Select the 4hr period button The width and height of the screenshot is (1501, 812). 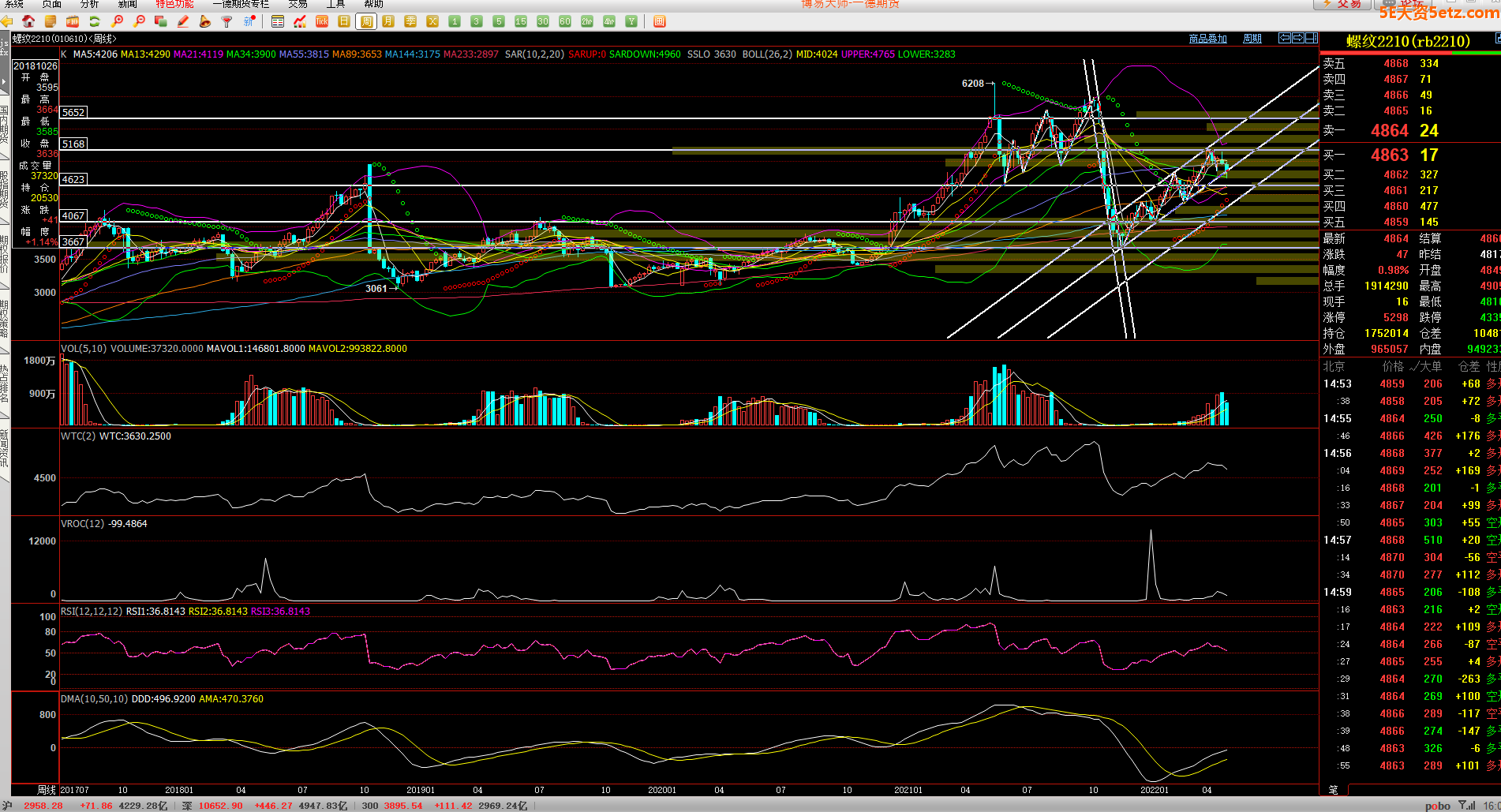(x=609, y=21)
